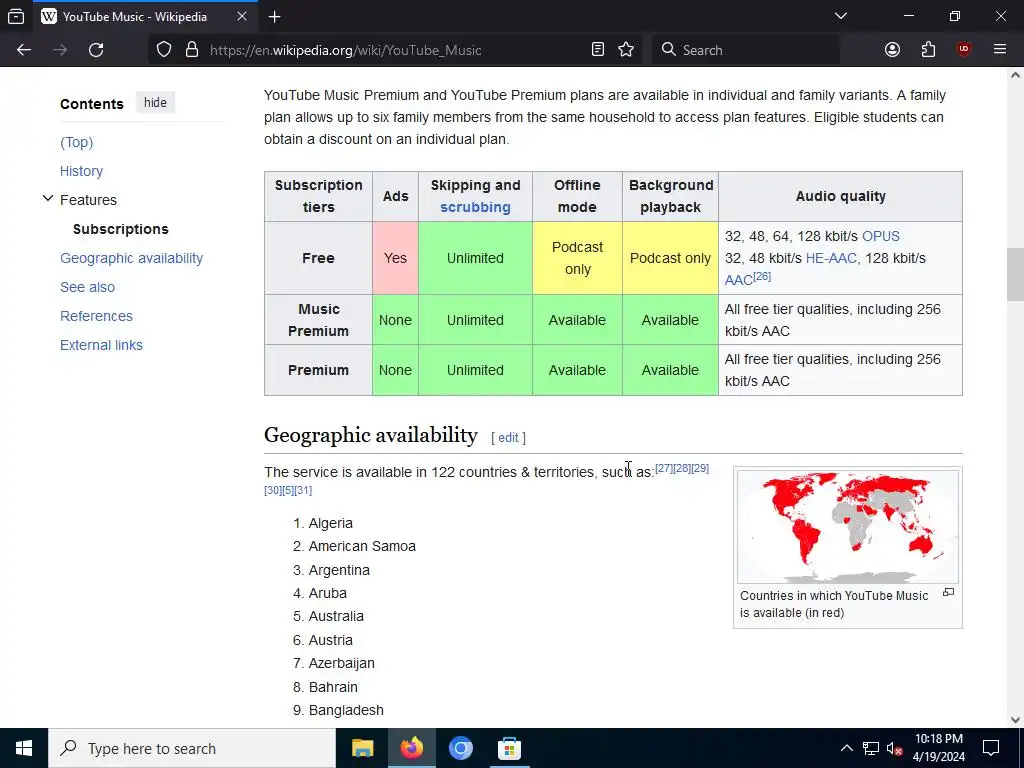This screenshot has width=1024, height=768.
Task: Show hidden system tray icons
Action: [846, 748]
